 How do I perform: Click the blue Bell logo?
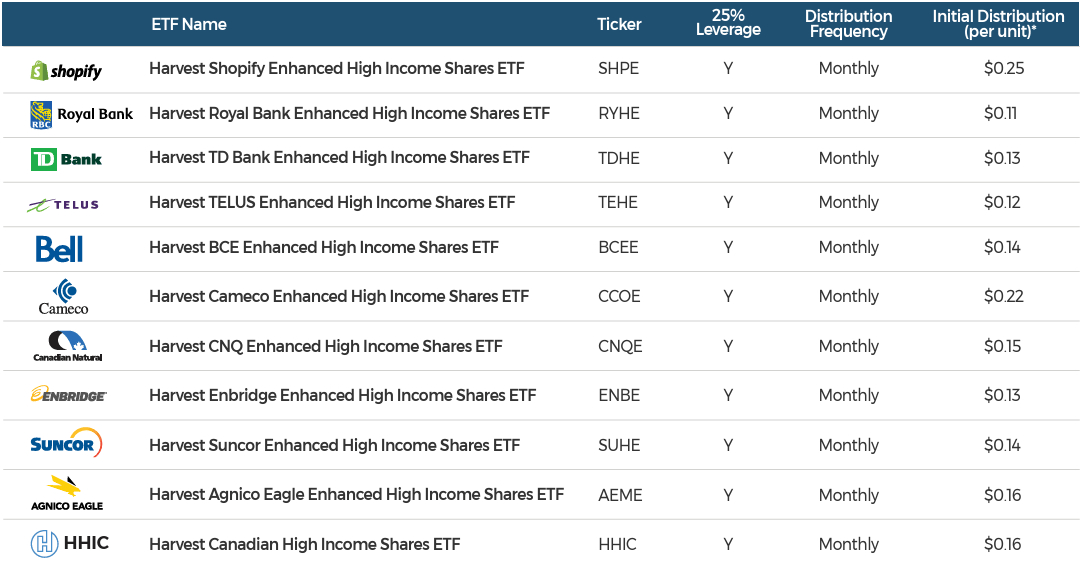tap(59, 249)
